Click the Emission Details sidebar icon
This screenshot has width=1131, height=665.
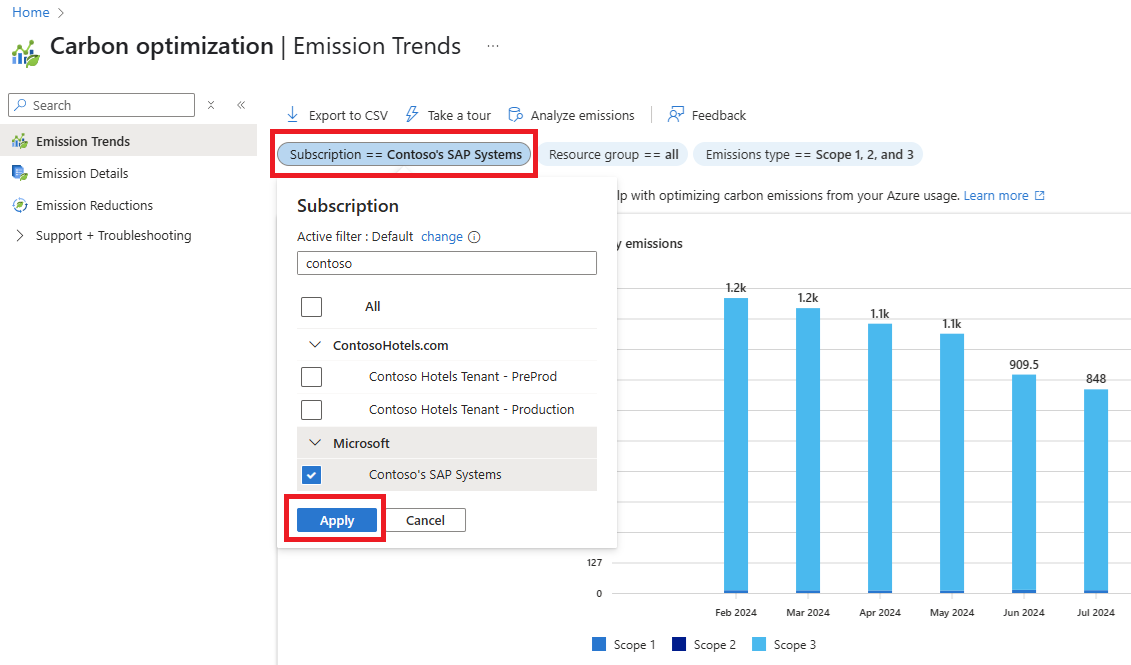pos(19,173)
